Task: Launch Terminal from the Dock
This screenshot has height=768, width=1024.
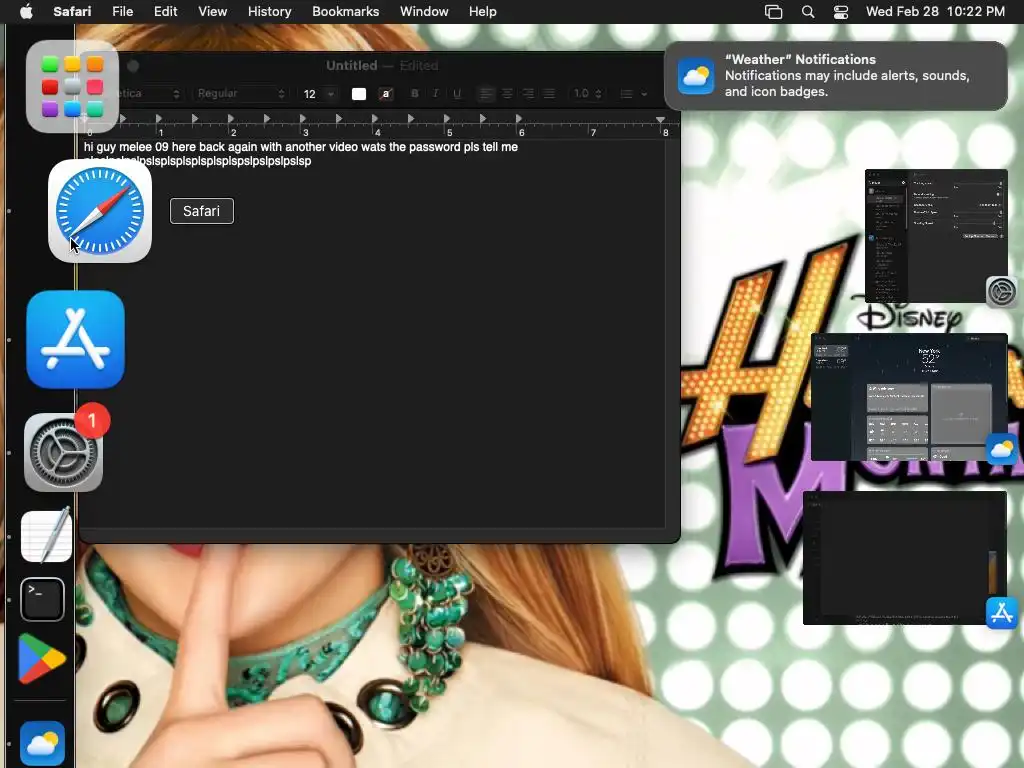Action: click(42, 599)
